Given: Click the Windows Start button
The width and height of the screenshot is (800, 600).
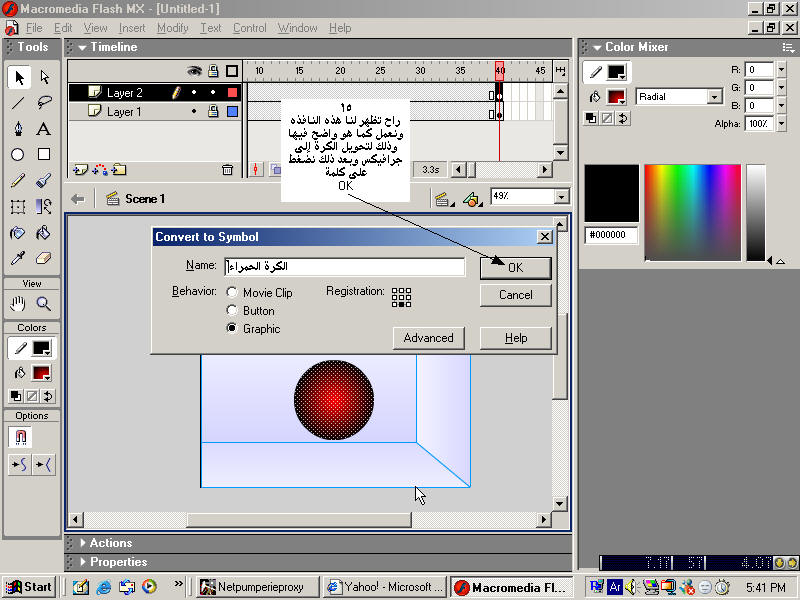Looking at the screenshot, I should point(30,587).
